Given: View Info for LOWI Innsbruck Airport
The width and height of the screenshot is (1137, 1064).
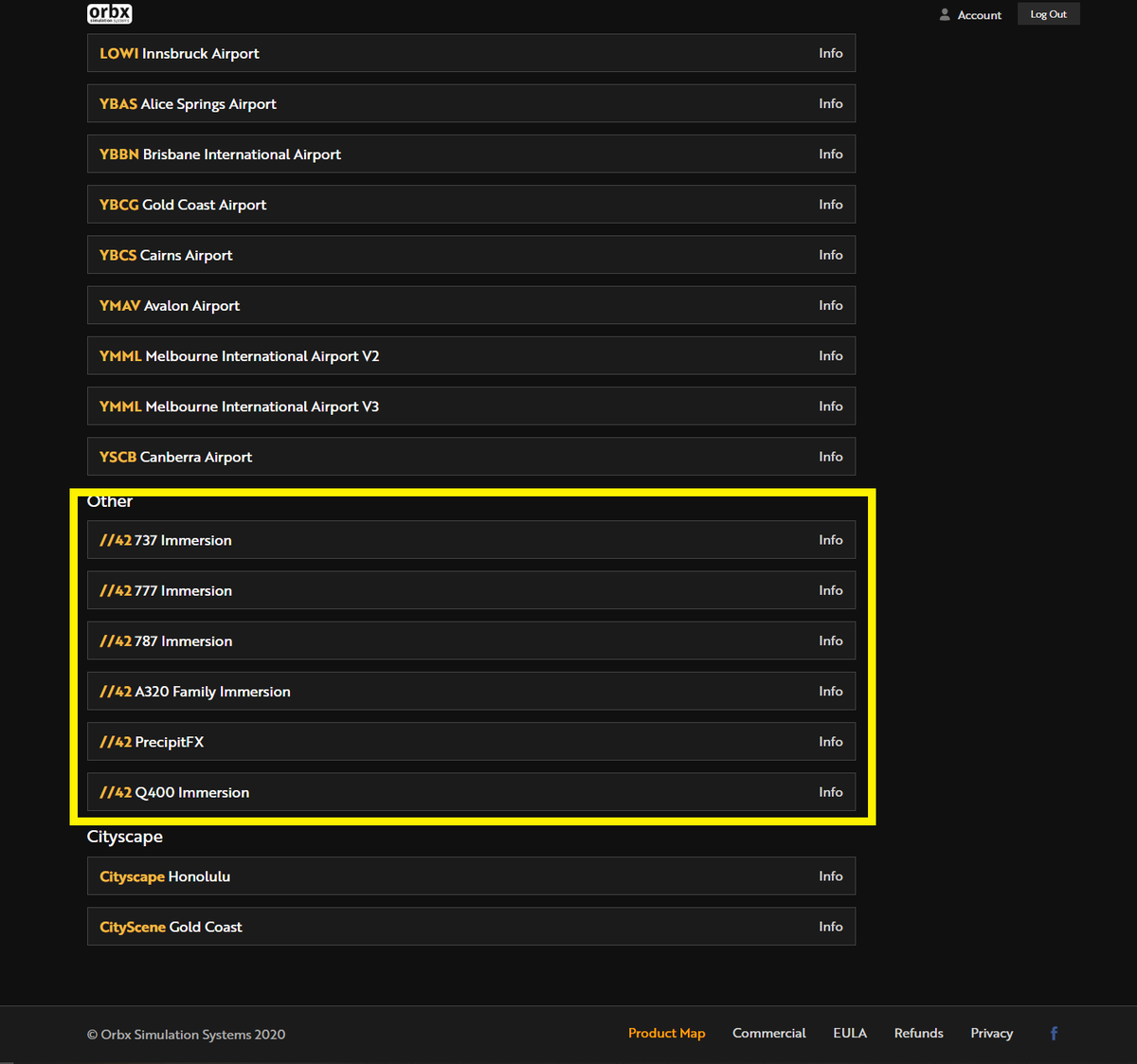Looking at the screenshot, I should tap(831, 53).
